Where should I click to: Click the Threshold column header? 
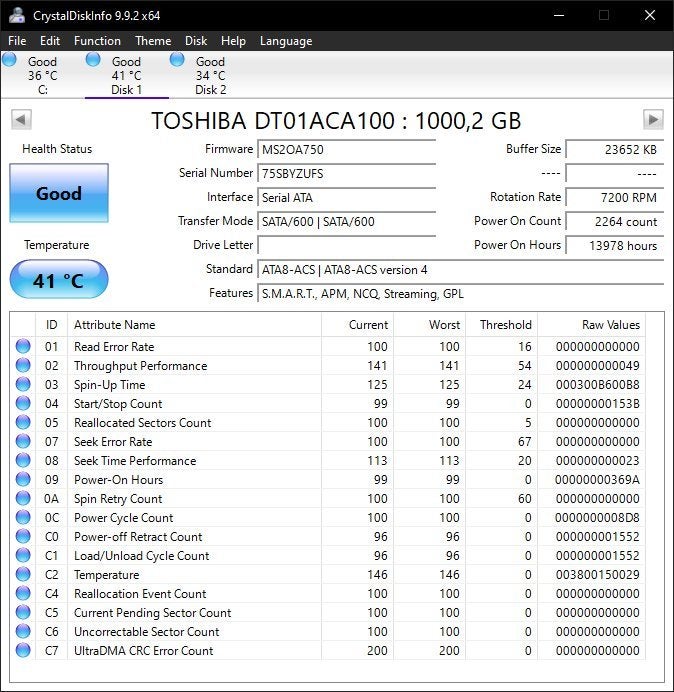[501, 325]
